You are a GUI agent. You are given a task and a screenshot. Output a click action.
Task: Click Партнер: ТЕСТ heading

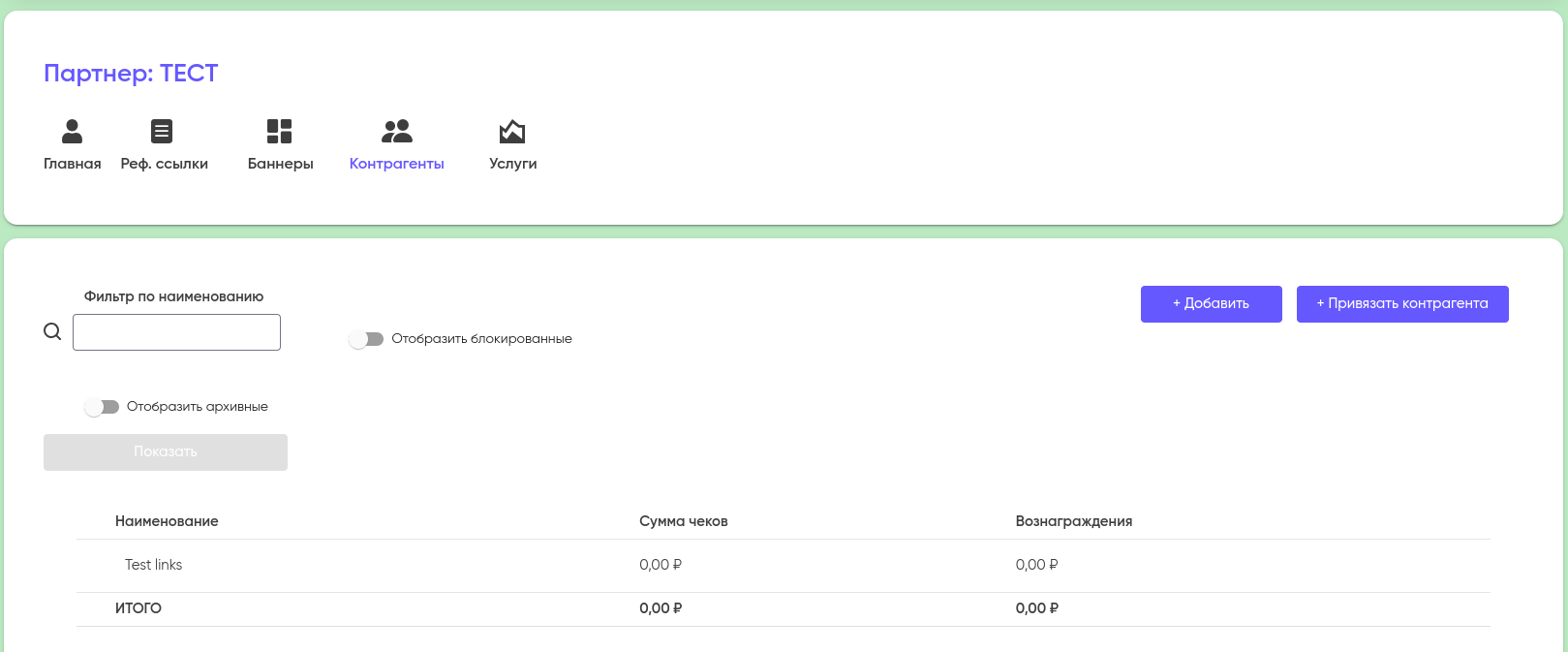131,74
